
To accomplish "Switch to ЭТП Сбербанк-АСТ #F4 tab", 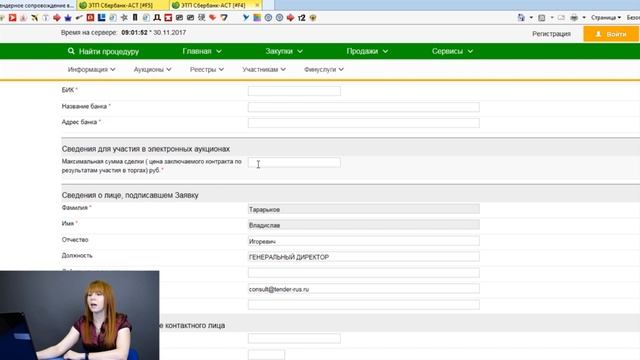I will click(216, 5).
